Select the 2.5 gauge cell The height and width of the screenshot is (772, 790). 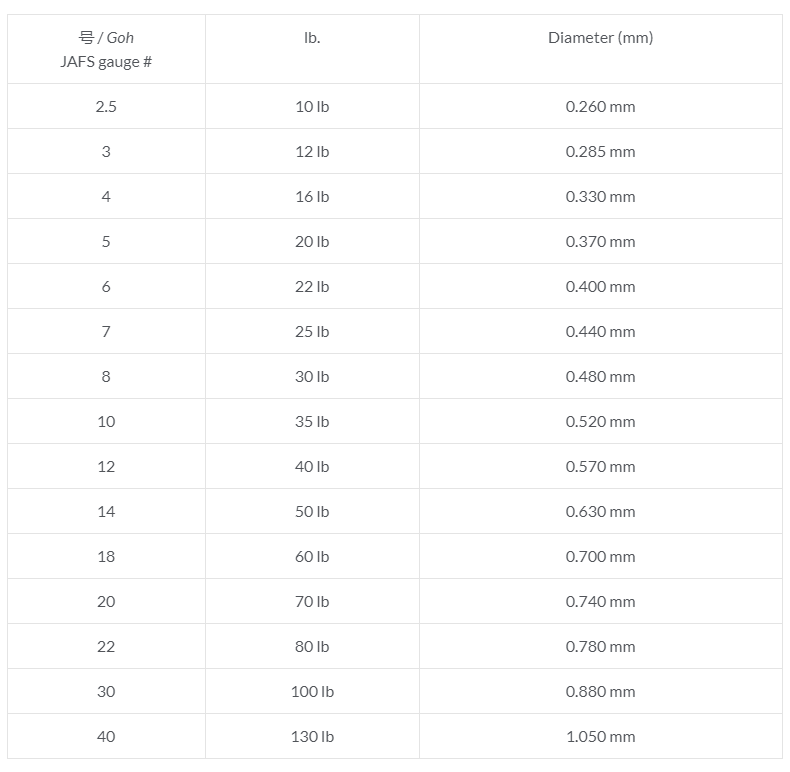[x=106, y=107]
